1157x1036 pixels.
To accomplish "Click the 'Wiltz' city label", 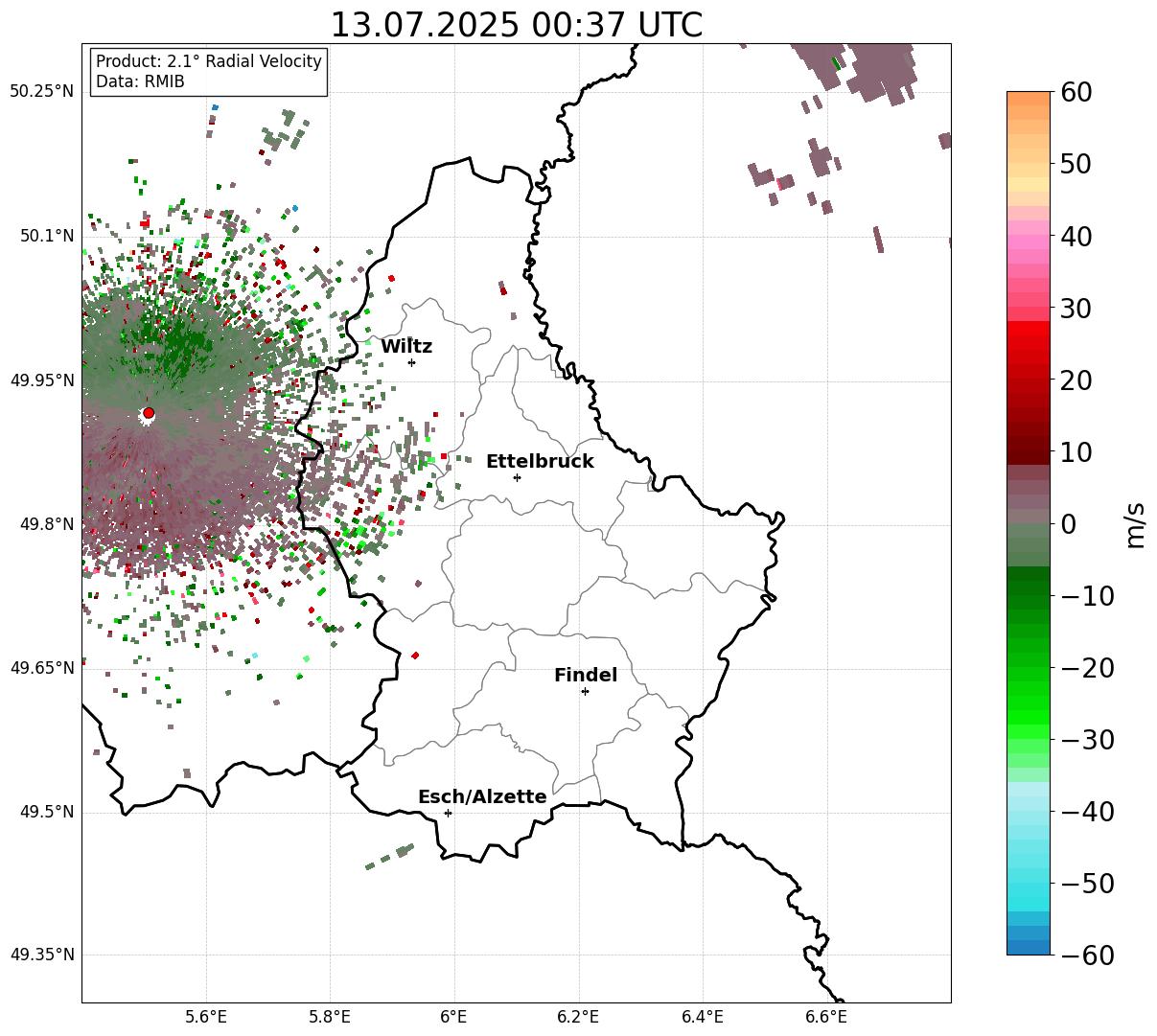I will pyautogui.click(x=406, y=347).
